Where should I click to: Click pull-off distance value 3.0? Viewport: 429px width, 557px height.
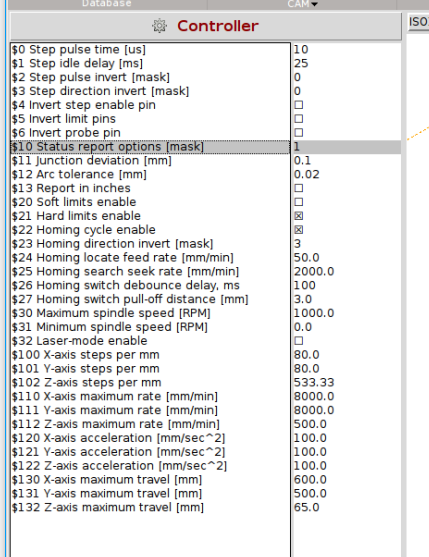click(x=303, y=299)
